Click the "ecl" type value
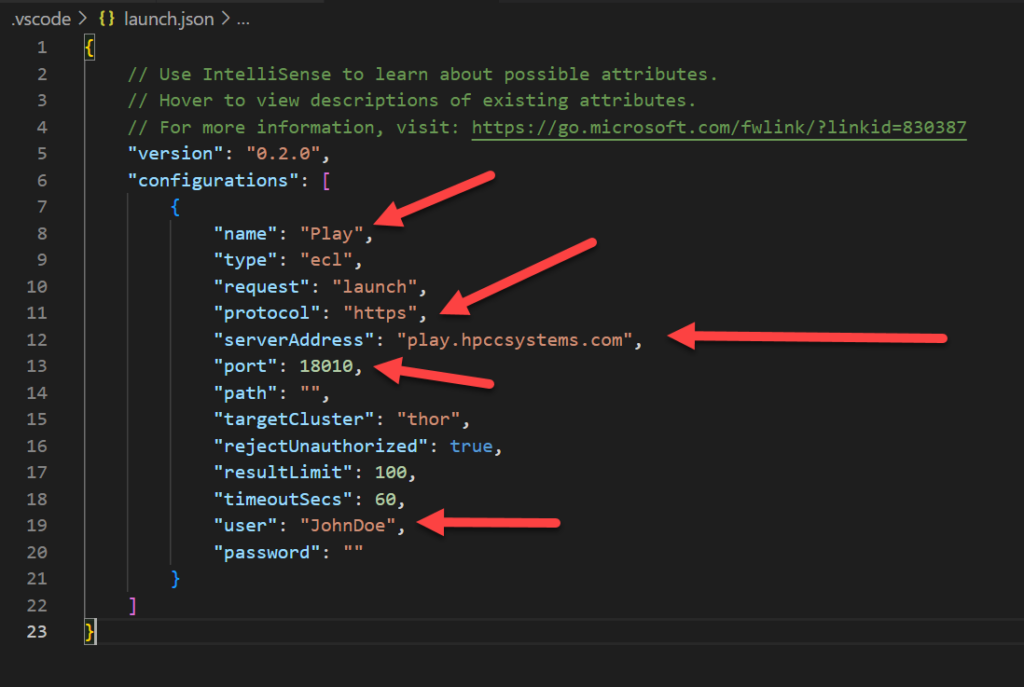1024x687 pixels. tap(326, 260)
